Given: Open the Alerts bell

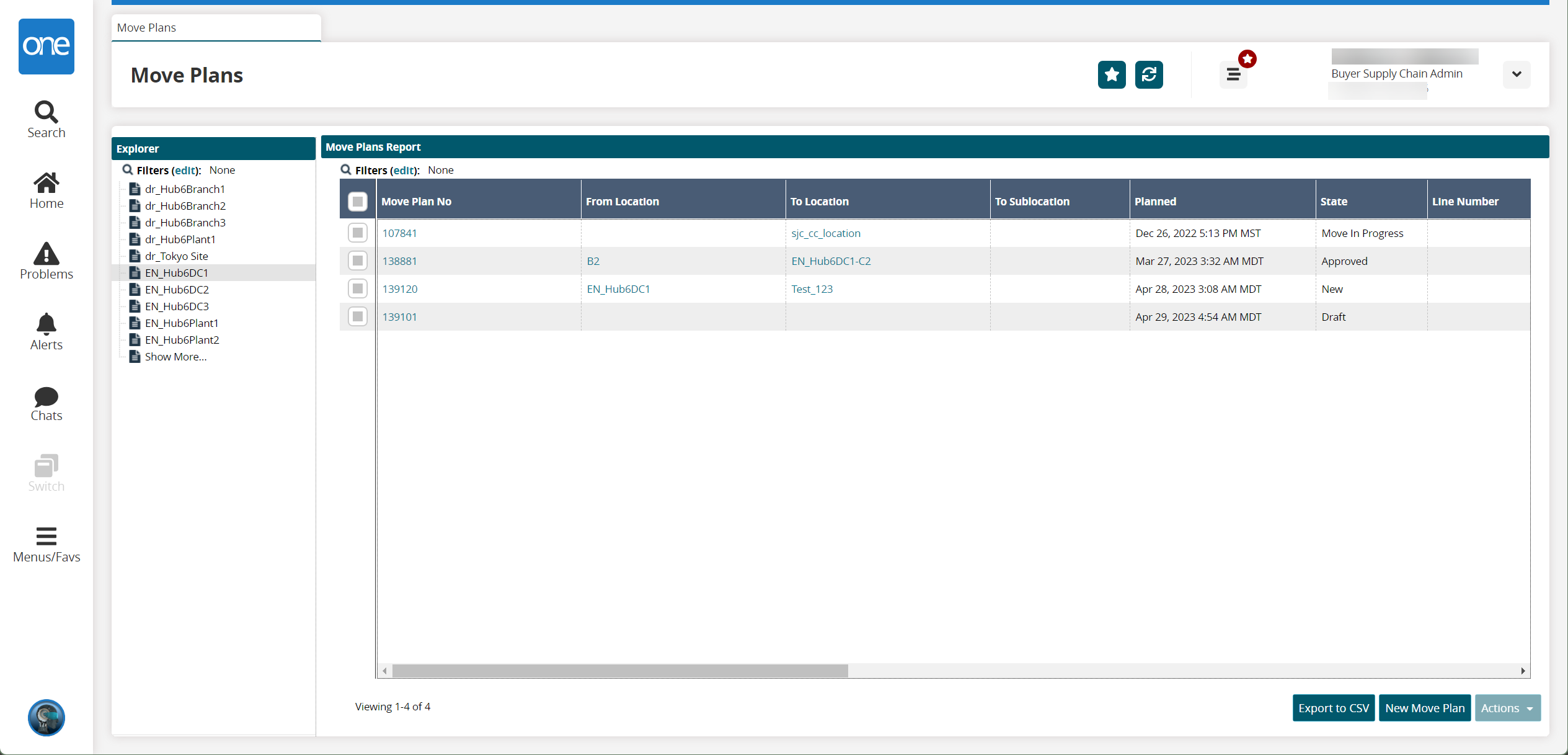Looking at the screenshot, I should pyautogui.click(x=47, y=332).
